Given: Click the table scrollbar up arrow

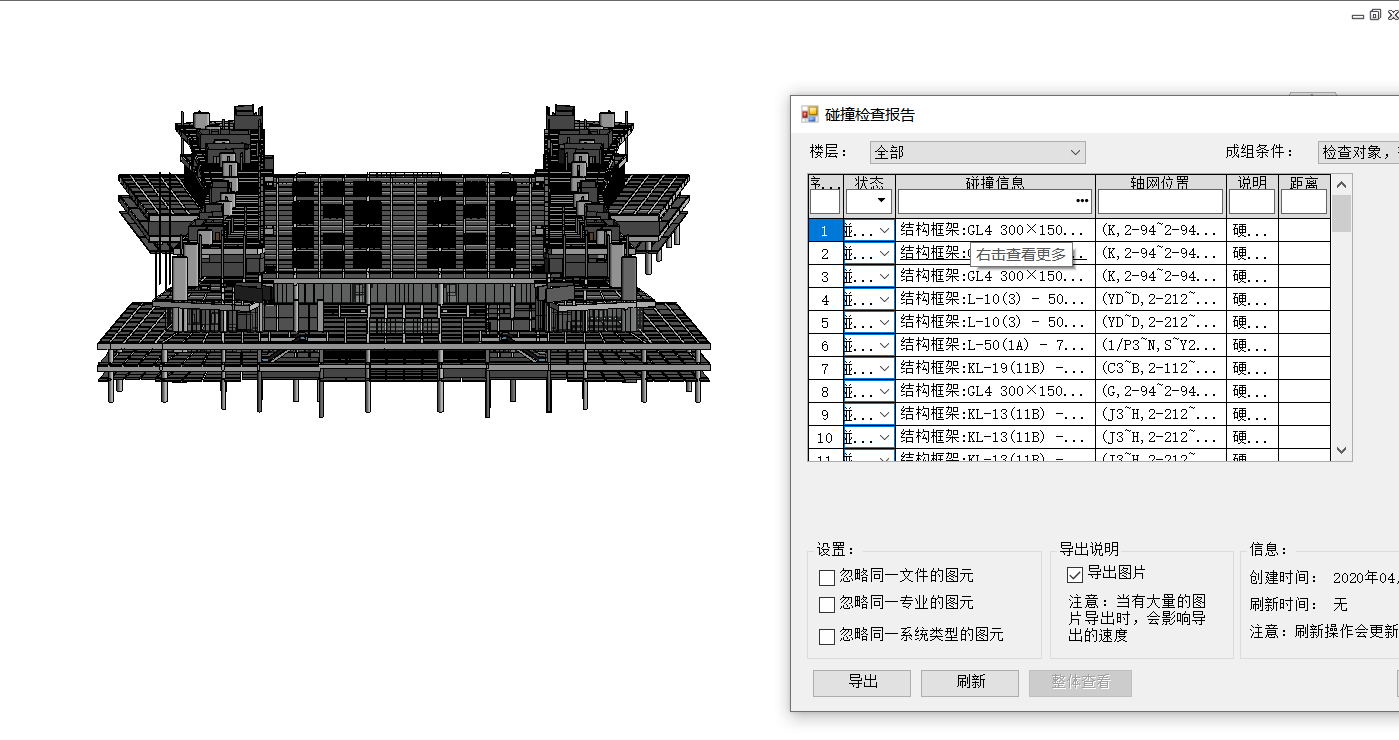Looking at the screenshot, I should [x=1342, y=184].
